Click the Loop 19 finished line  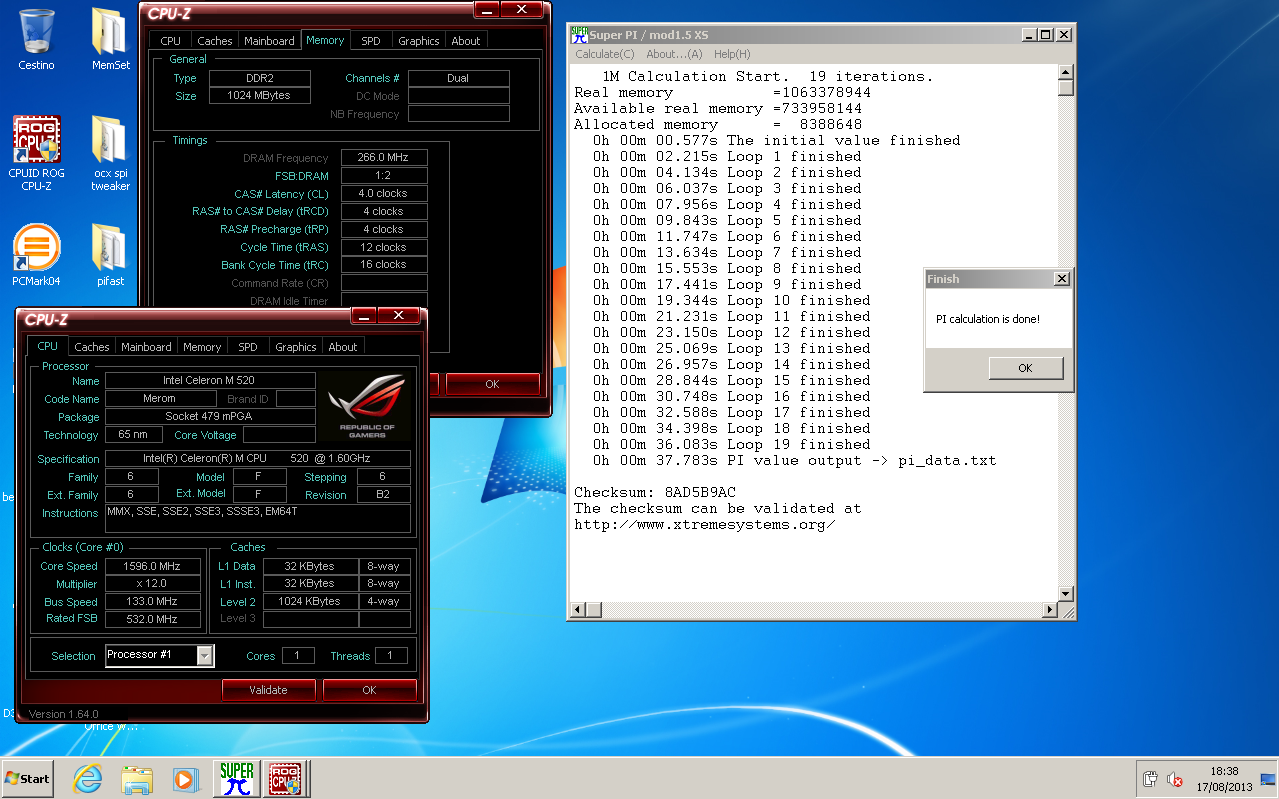coord(731,444)
